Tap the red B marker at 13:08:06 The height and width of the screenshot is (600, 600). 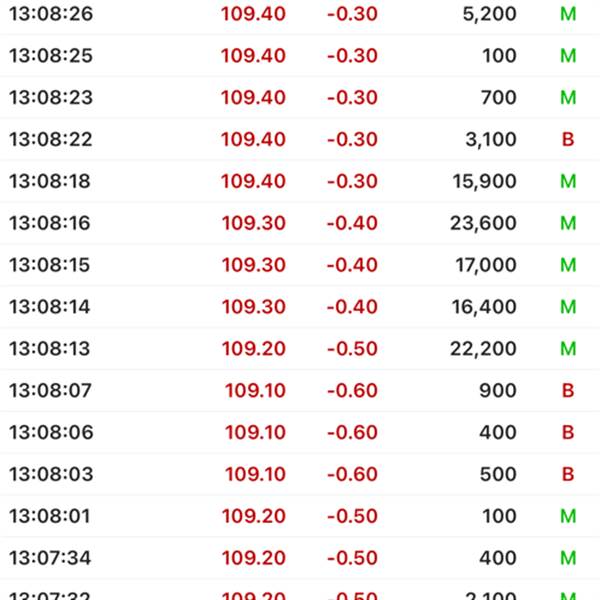[x=568, y=432]
